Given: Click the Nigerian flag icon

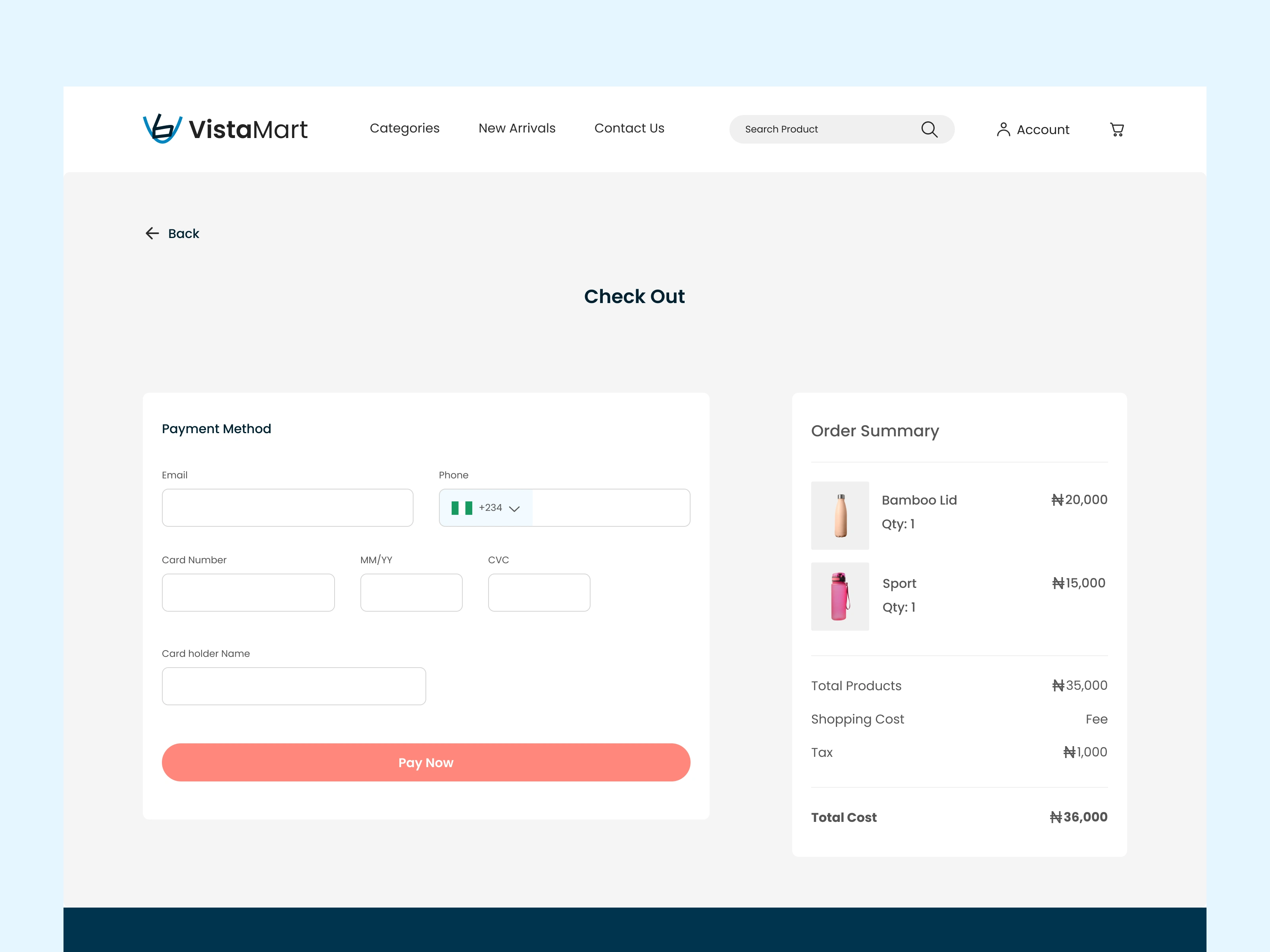Looking at the screenshot, I should click(462, 508).
